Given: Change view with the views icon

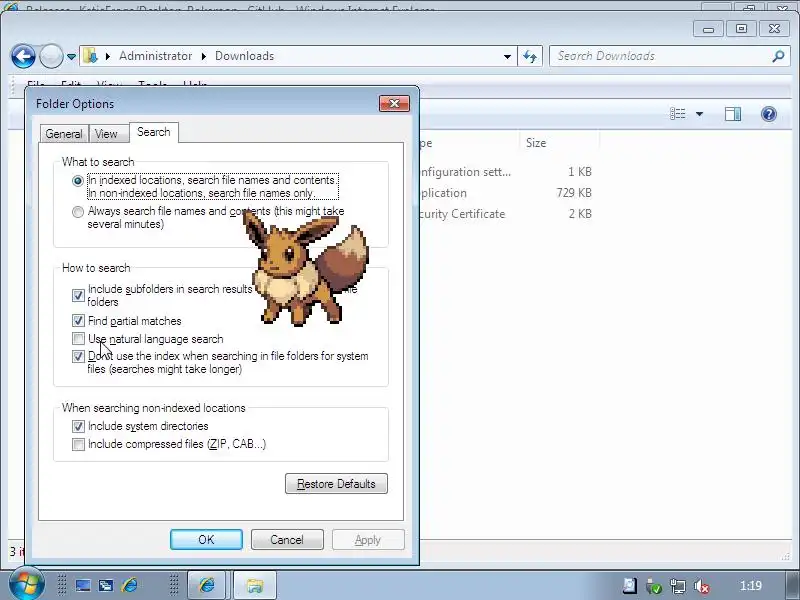Looking at the screenshot, I should (678, 114).
